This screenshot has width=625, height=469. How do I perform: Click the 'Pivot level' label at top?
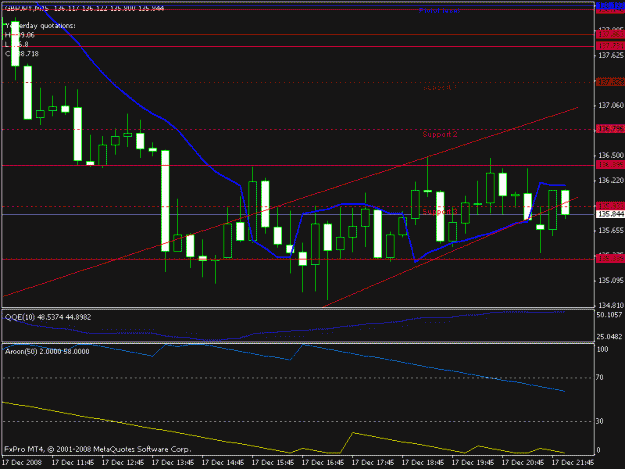[440, 10]
